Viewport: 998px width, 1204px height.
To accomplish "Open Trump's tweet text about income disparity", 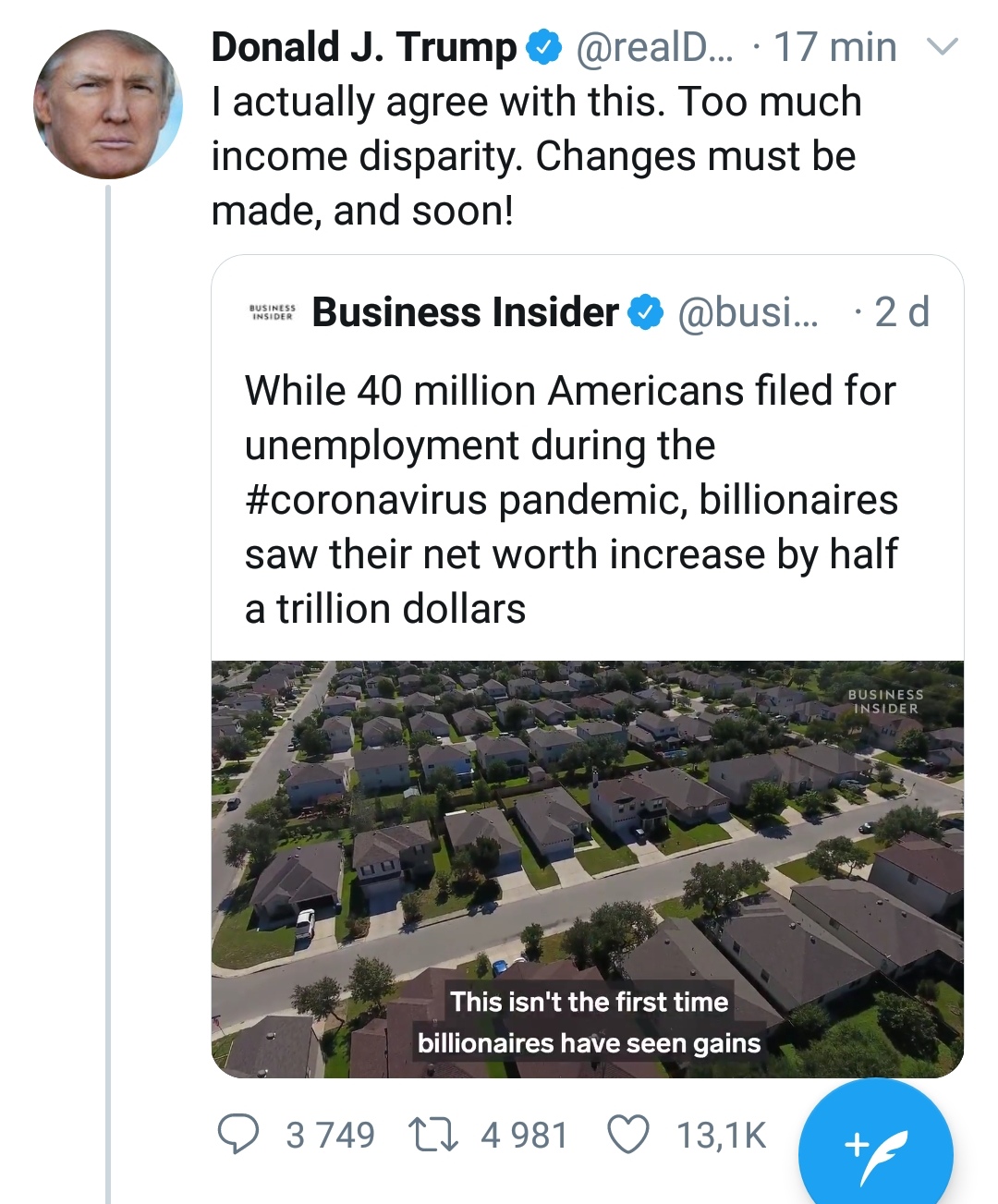I will (536, 156).
